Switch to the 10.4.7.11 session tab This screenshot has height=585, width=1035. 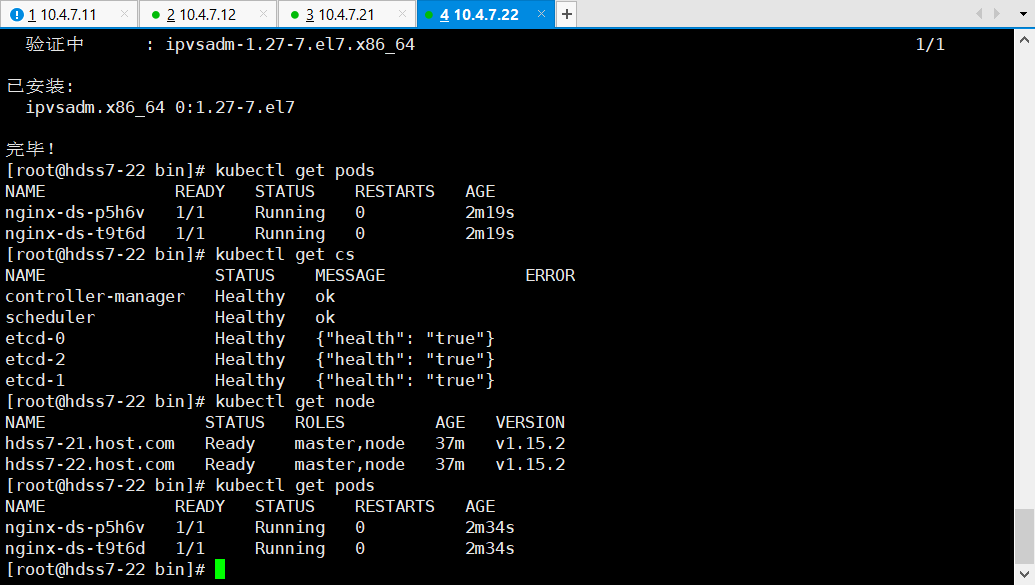(x=62, y=14)
